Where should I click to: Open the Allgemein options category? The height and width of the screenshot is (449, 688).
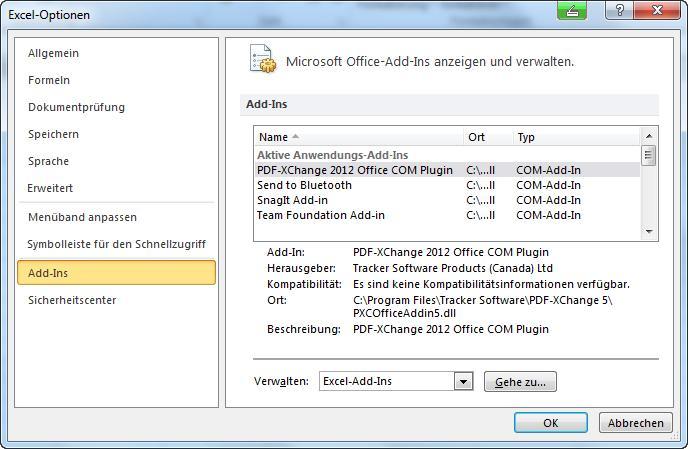pos(54,53)
